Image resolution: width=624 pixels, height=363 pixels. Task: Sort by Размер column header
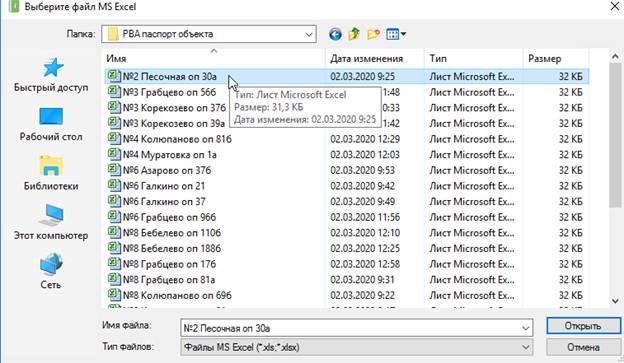pyautogui.click(x=556, y=59)
